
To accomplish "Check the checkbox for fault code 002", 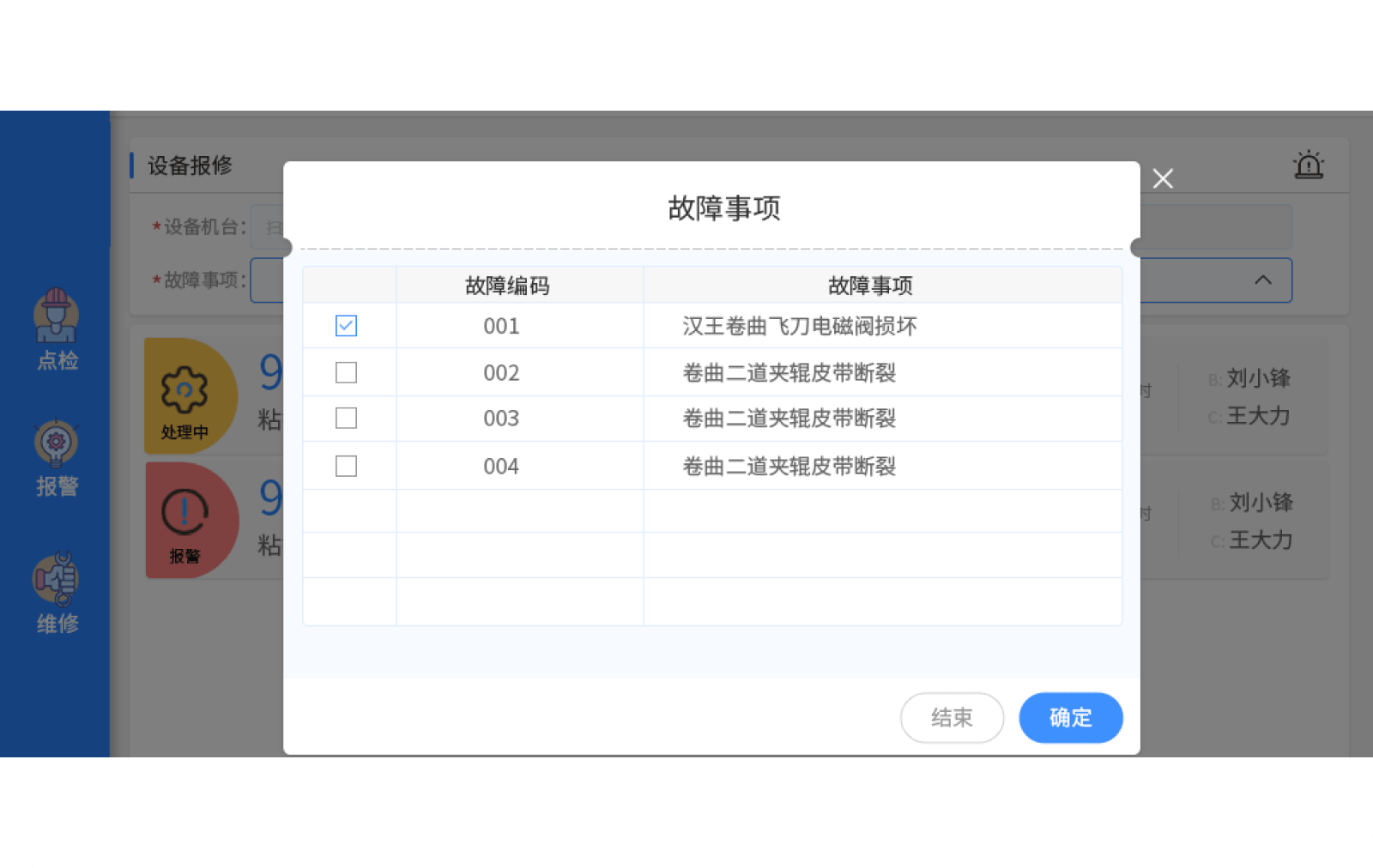I will (x=346, y=372).
